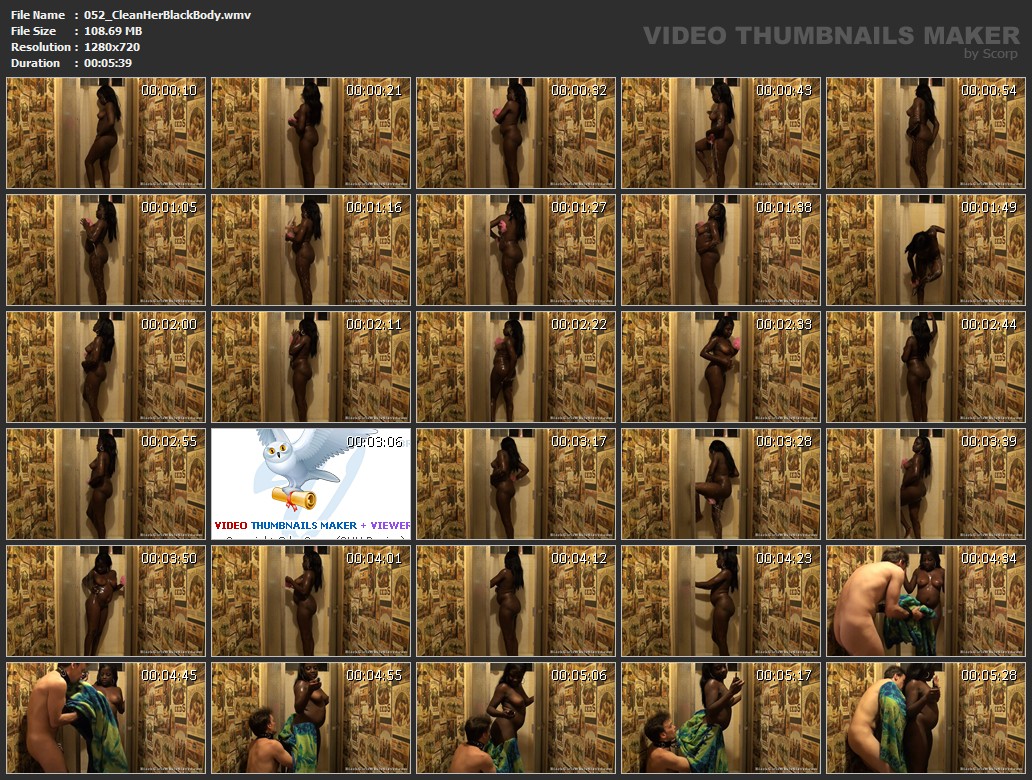Screen dimensions: 1032x780
Task: Click the resolution value 1280x720
Action: 112,47
